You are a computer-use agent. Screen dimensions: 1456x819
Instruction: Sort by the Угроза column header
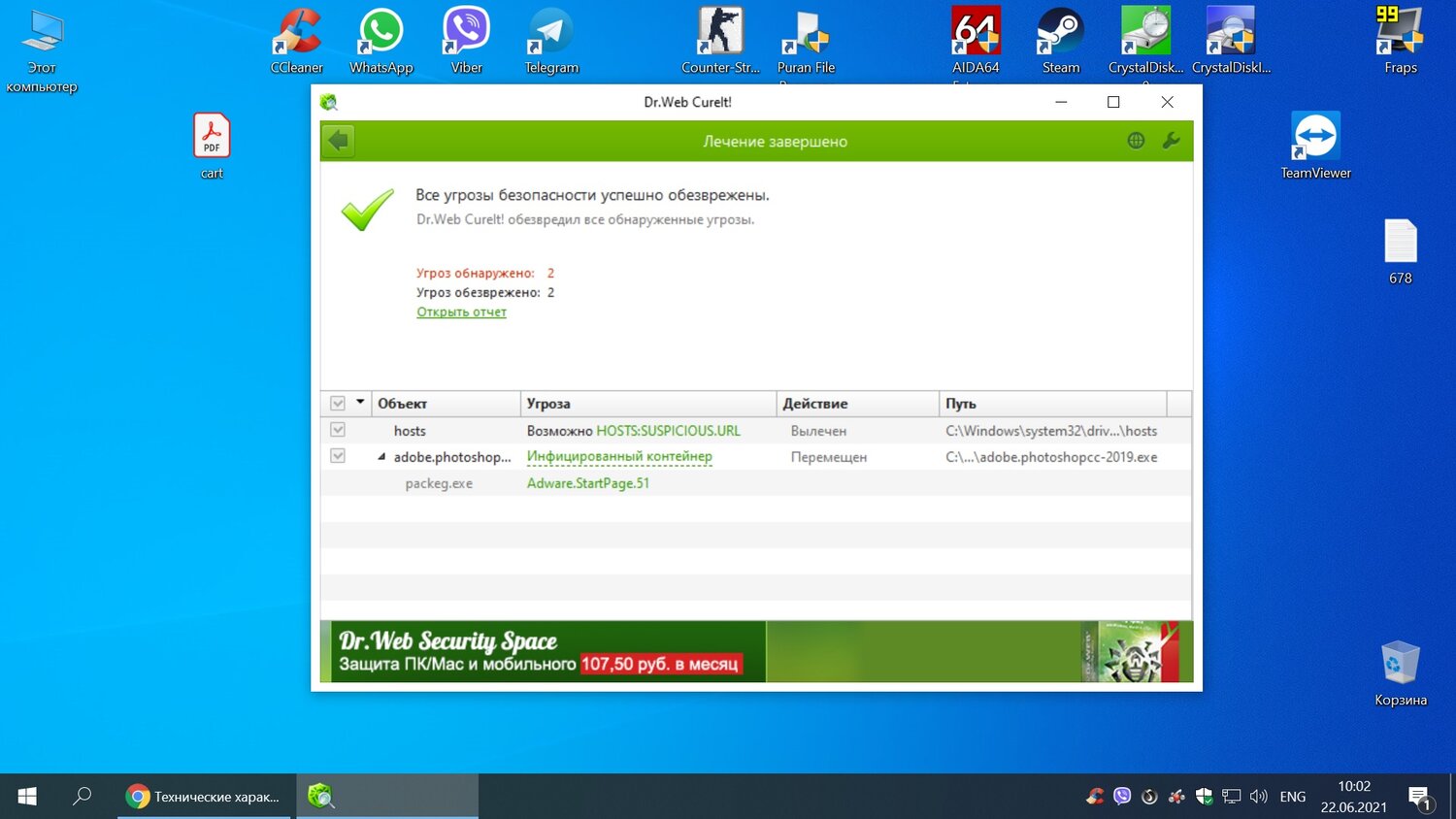click(648, 403)
